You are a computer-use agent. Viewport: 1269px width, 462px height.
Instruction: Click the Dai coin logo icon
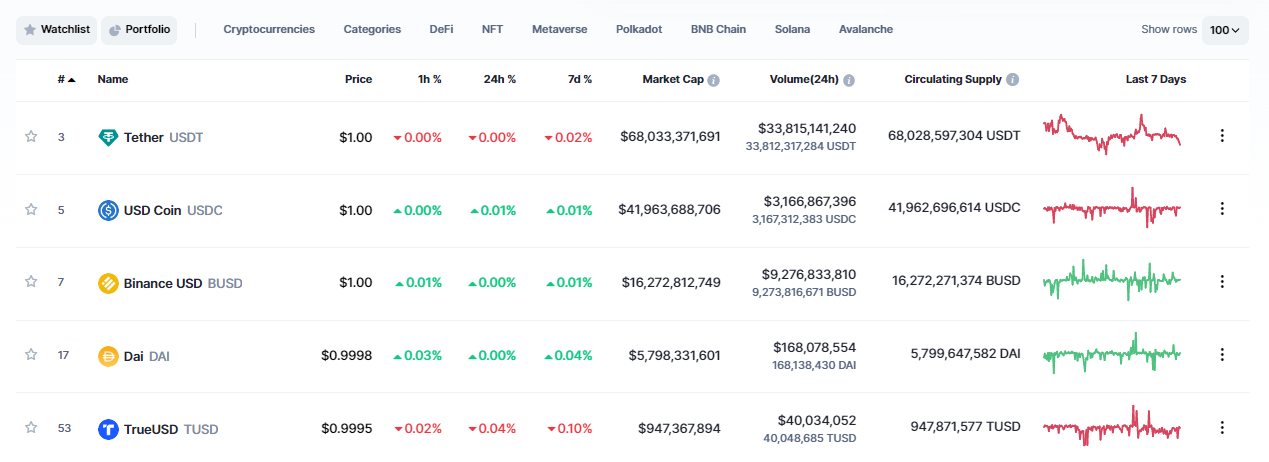click(108, 355)
